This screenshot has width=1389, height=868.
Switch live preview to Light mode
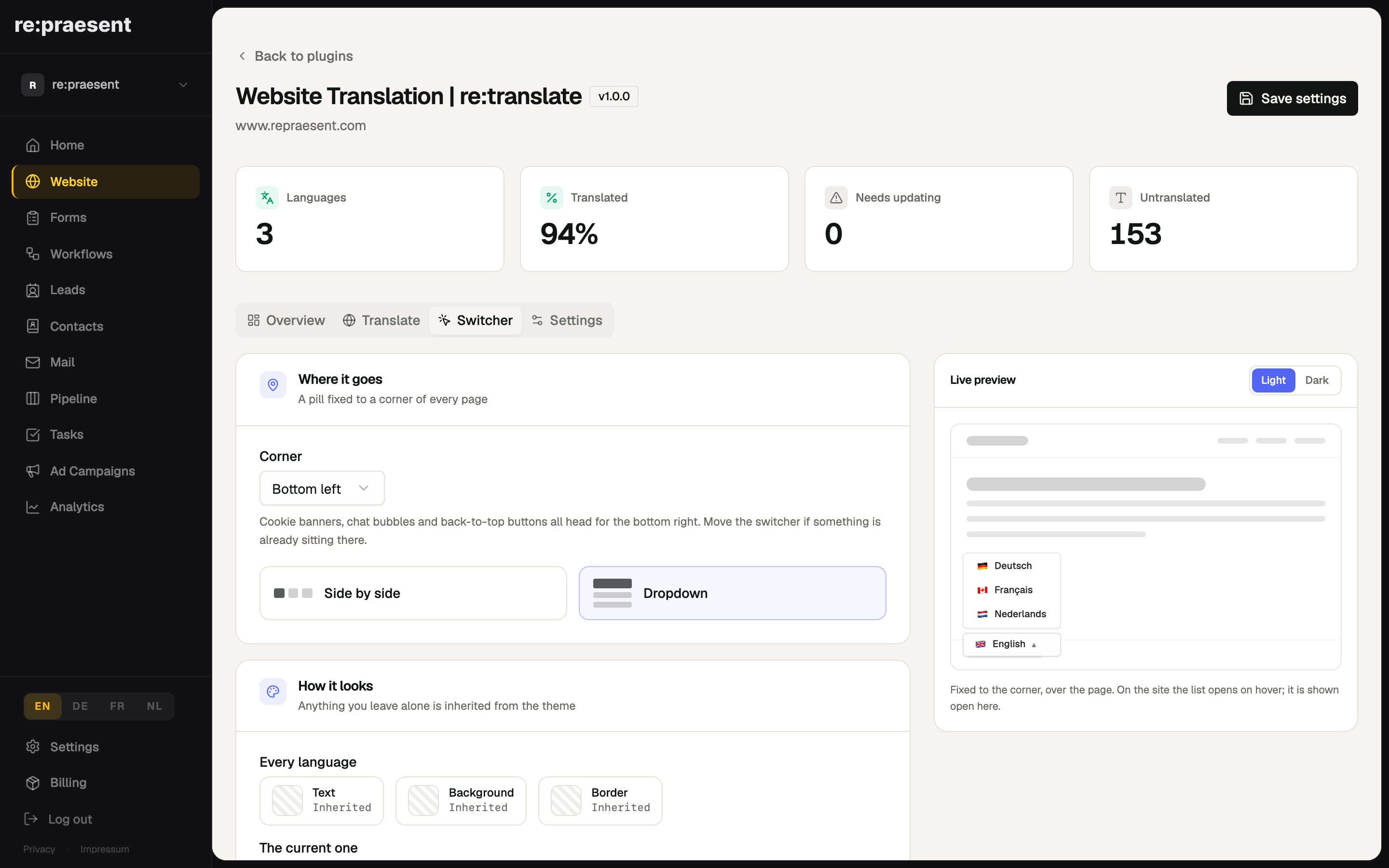pyautogui.click(x=1273, y=380)
